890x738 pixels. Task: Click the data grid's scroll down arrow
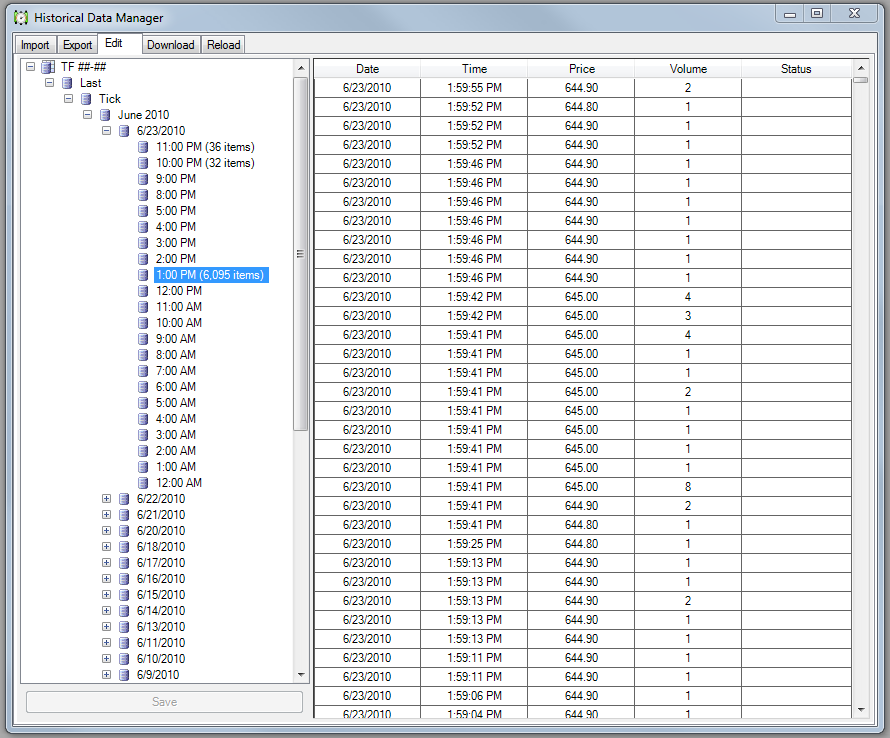pyautogui.click(x=861, y=710)
